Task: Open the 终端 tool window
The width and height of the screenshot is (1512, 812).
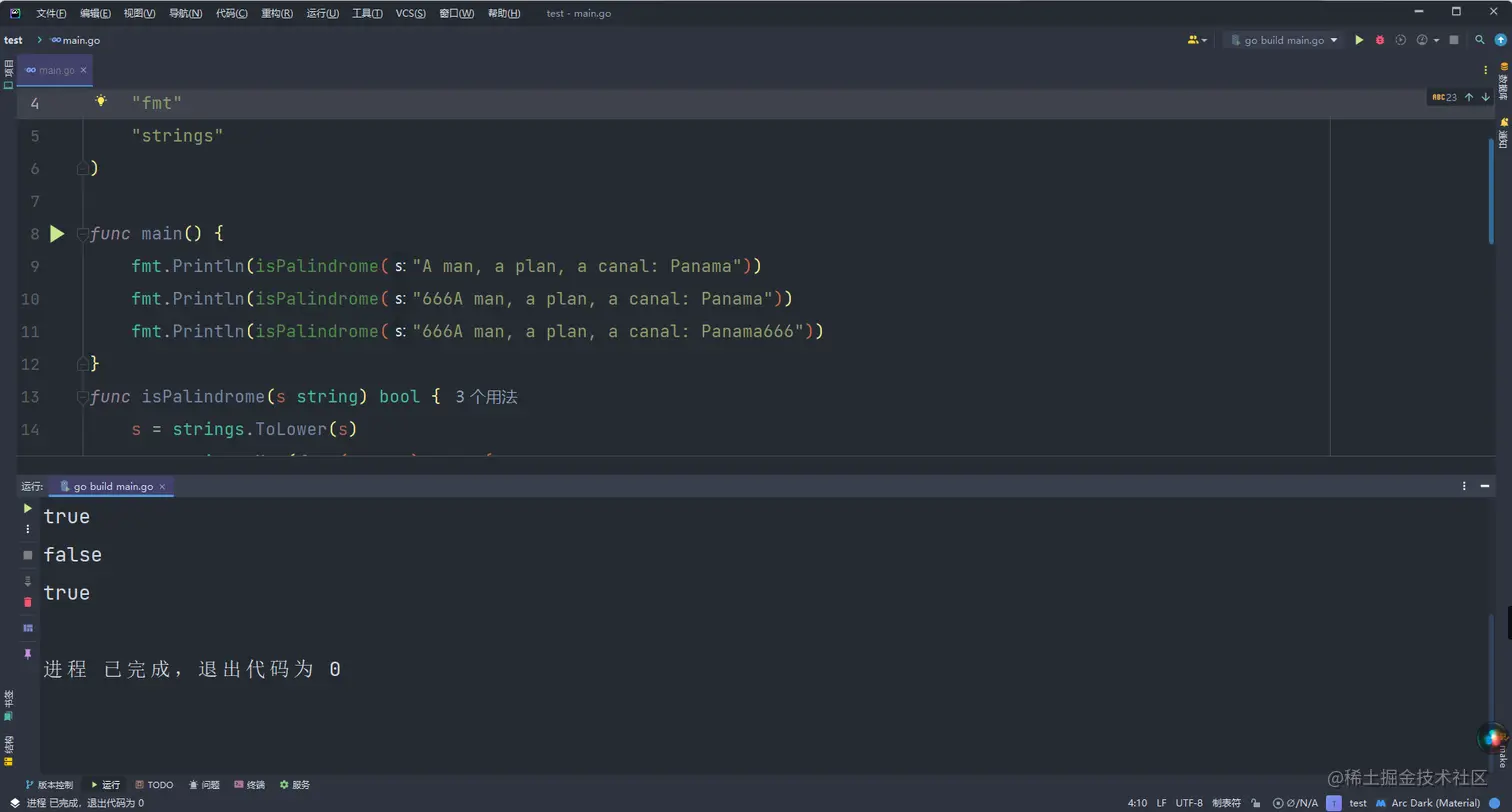Action: click(x=249, y=785)
